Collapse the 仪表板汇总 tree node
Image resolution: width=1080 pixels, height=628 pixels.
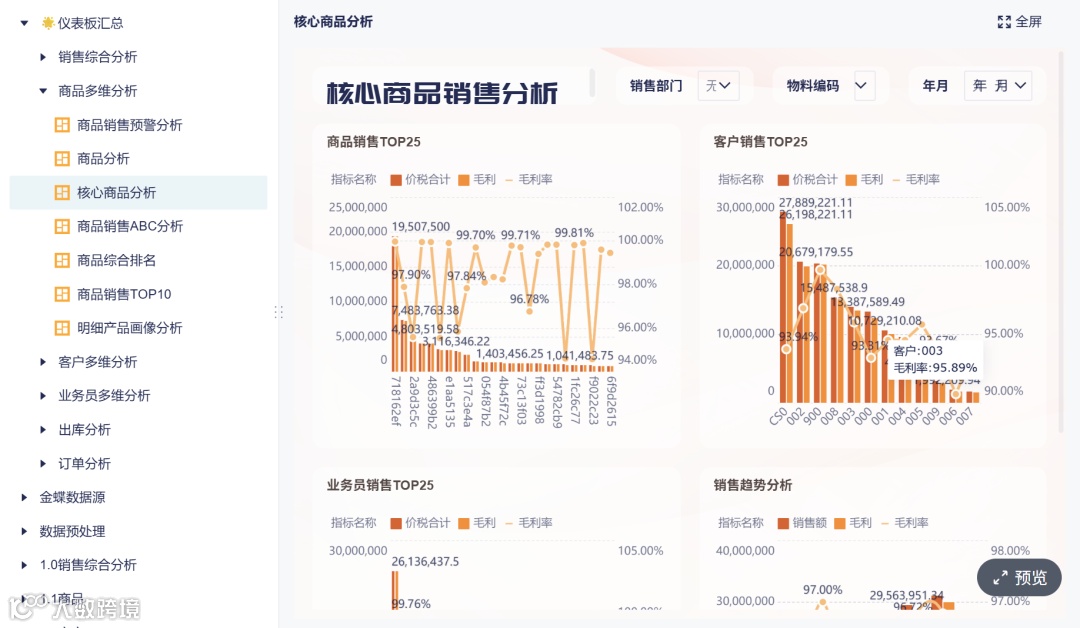tap(24, 23)
